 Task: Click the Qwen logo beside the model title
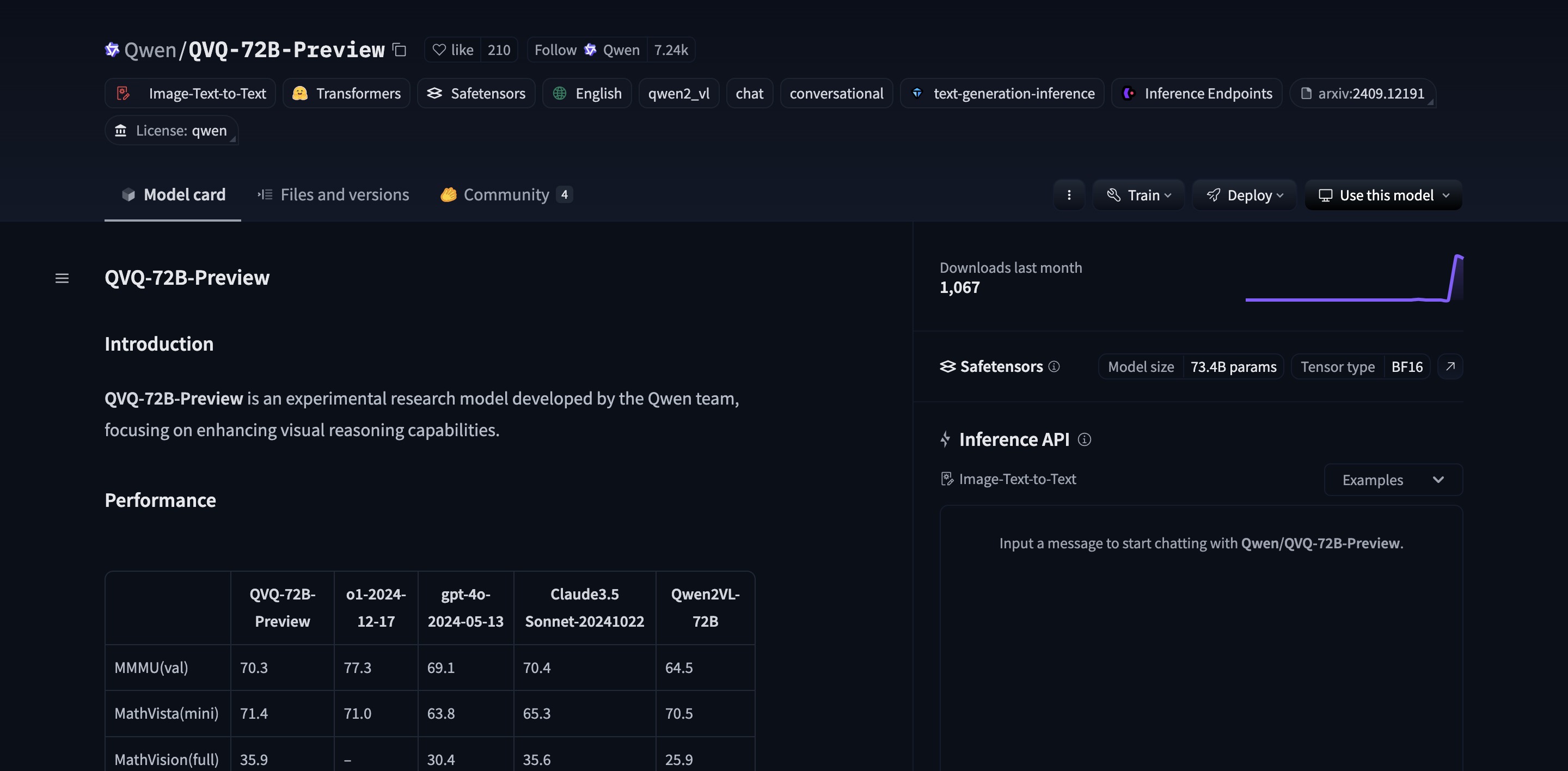tap(112, 50)
